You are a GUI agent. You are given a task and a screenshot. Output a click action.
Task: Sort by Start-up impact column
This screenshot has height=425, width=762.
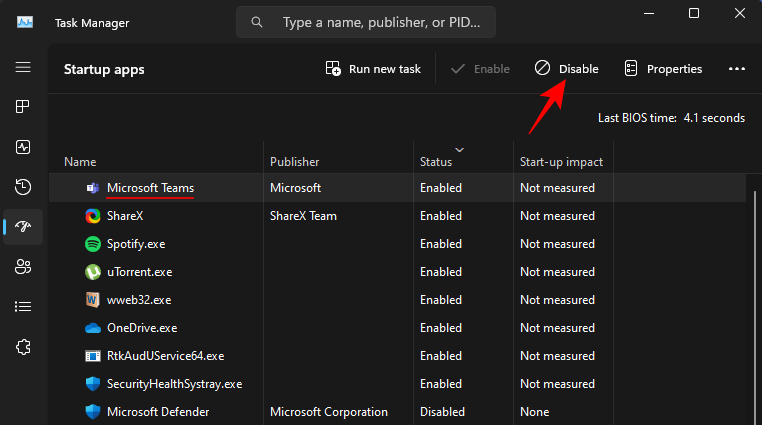(x=561, y=161)
